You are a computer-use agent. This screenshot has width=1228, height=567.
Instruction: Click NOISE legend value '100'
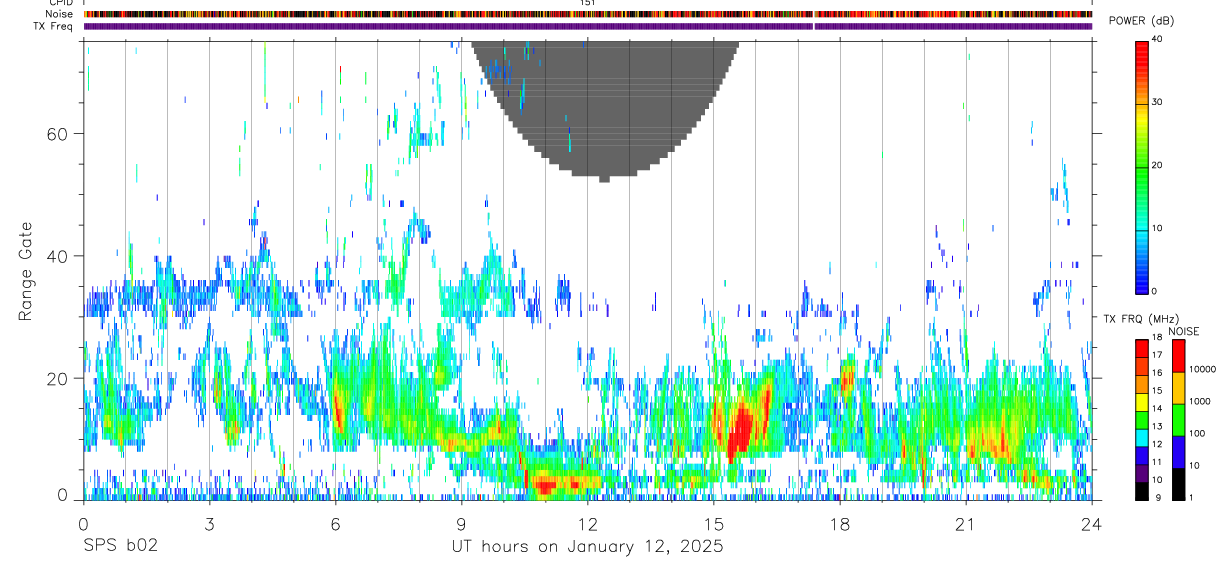pyautogui.click(x=1198, y=433)
